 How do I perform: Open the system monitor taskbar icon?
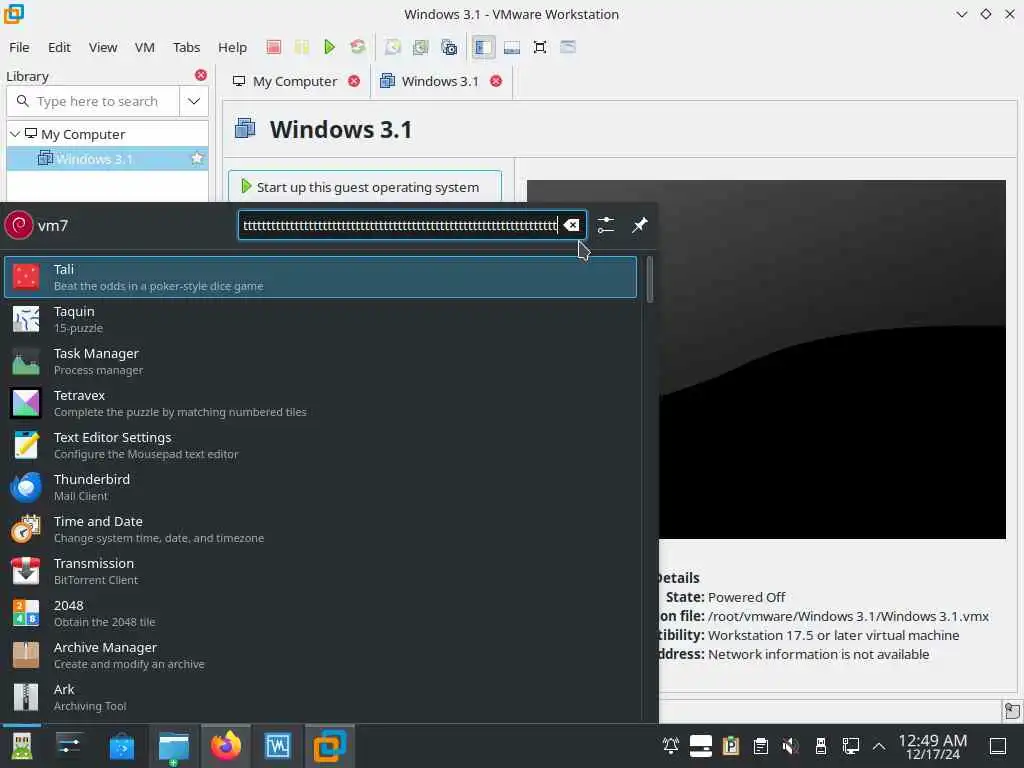pyautogui.click(x=278, y=746)
